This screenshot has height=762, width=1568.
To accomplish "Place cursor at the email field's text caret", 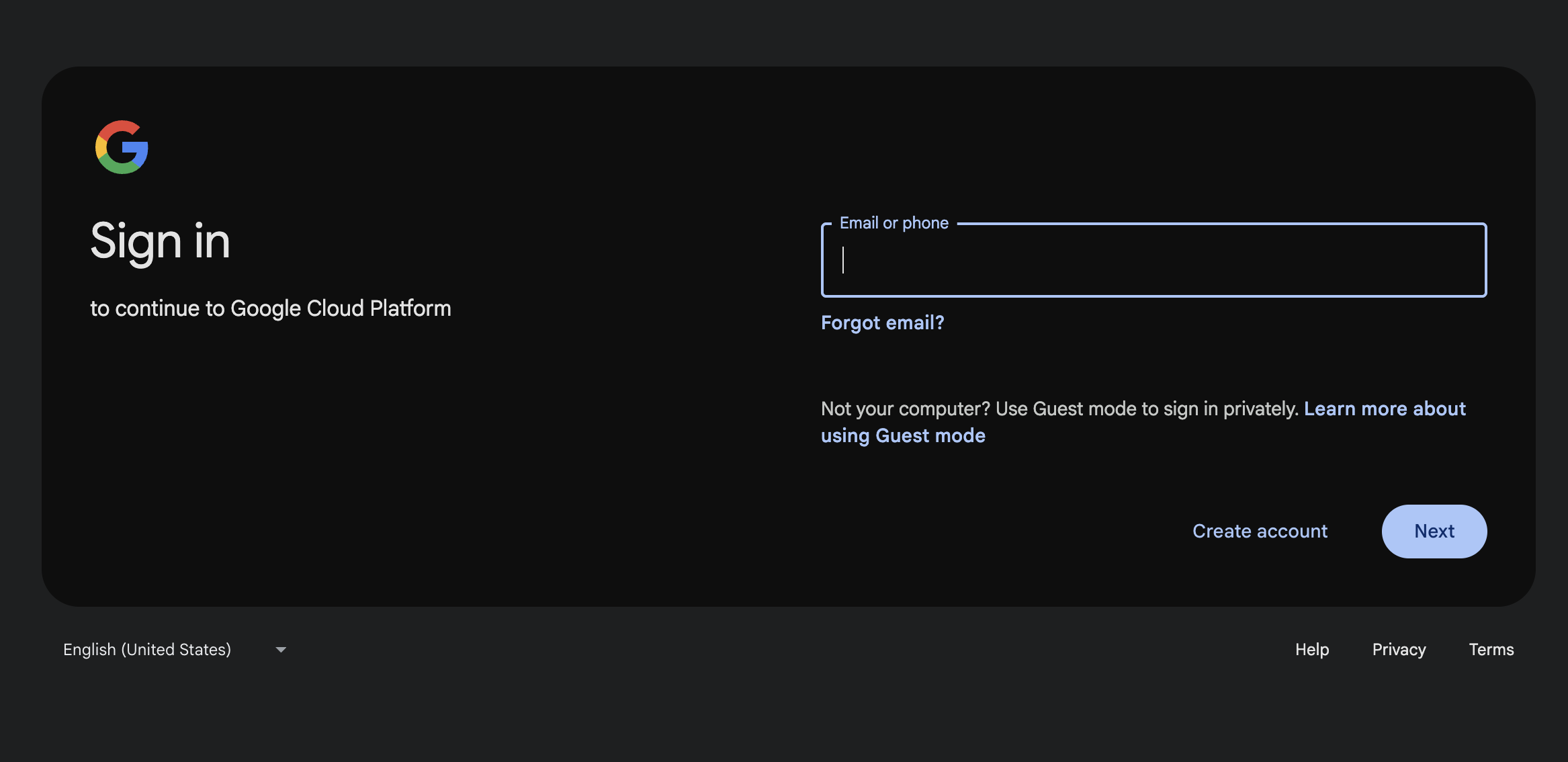I will tap(844, 261).
